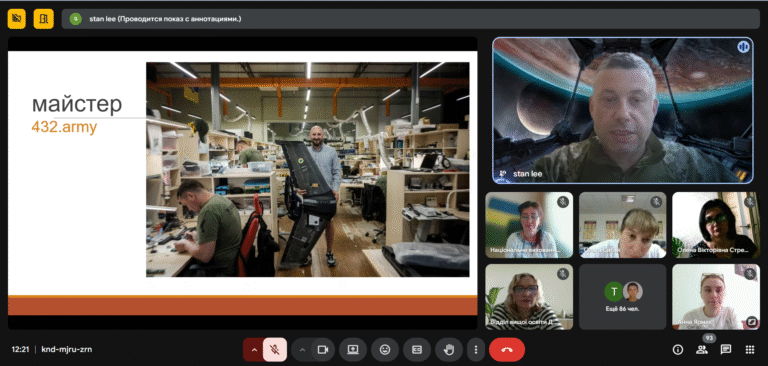768x366 pixels.
Task: Open the Ещё 86 чел. participants tile
Action: [623, 297]
